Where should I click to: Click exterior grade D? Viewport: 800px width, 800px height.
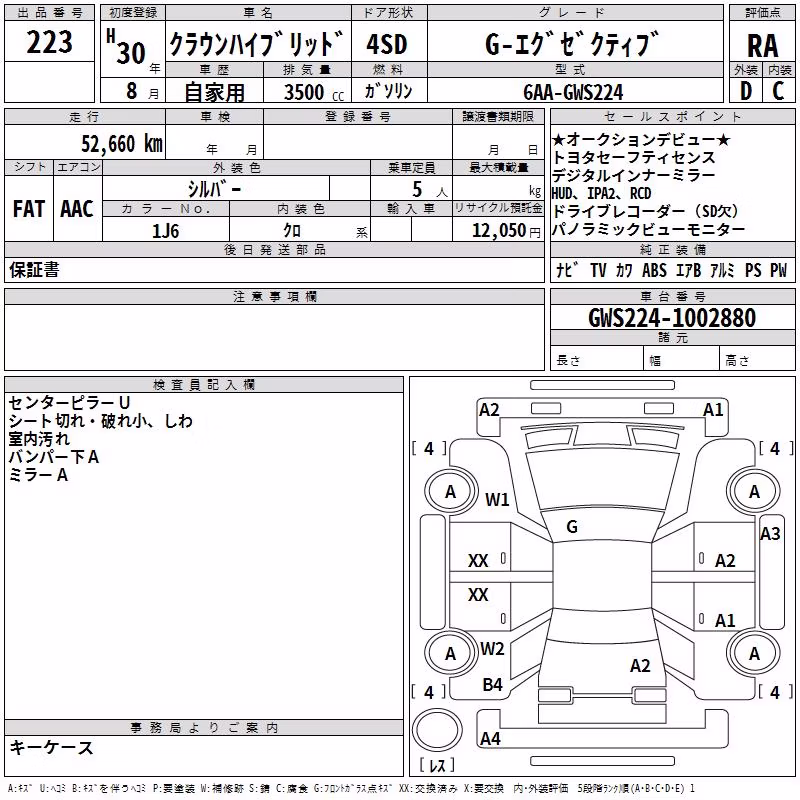pyautogui.click(x=745, y=91)
